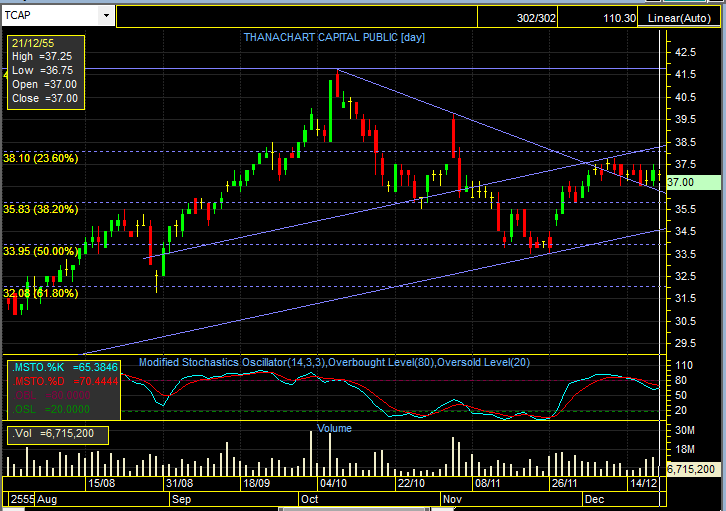Screen dimensions: 726x511
Task: Click the 15/08 date axis label
Action: point(102,483)
